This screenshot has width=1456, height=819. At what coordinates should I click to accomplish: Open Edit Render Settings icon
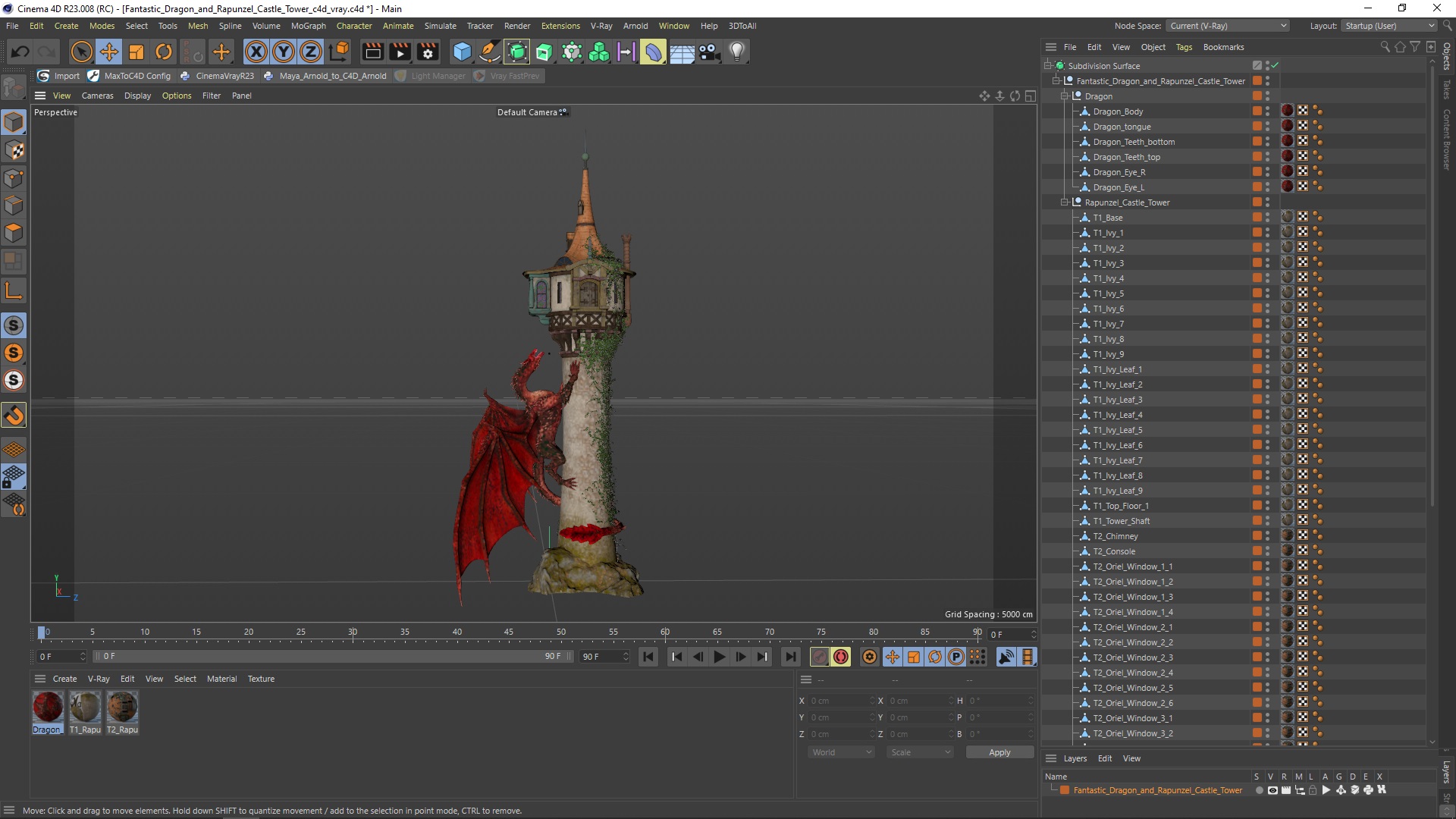tap(428, 52)
